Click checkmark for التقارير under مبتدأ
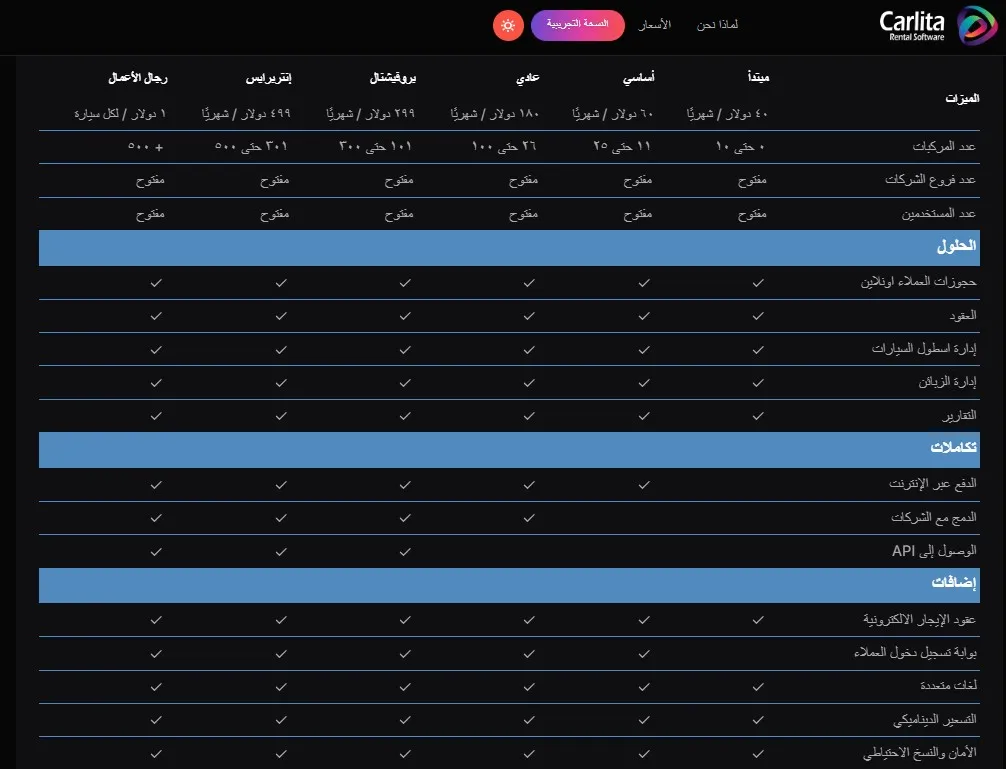 (758, 416)
